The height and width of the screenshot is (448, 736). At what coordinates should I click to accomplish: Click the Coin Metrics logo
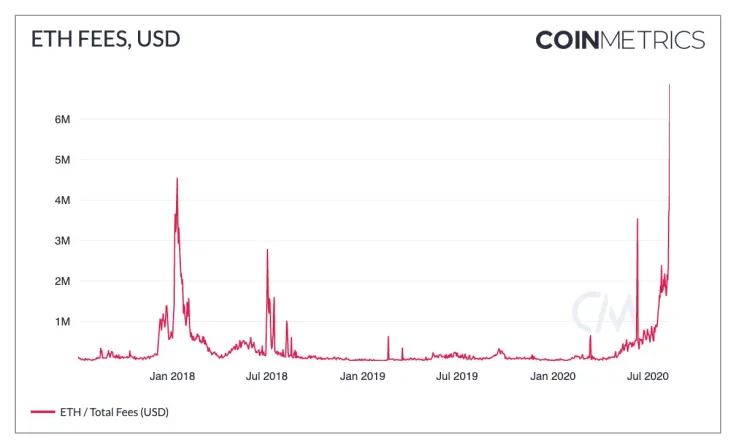coord(620,40)
